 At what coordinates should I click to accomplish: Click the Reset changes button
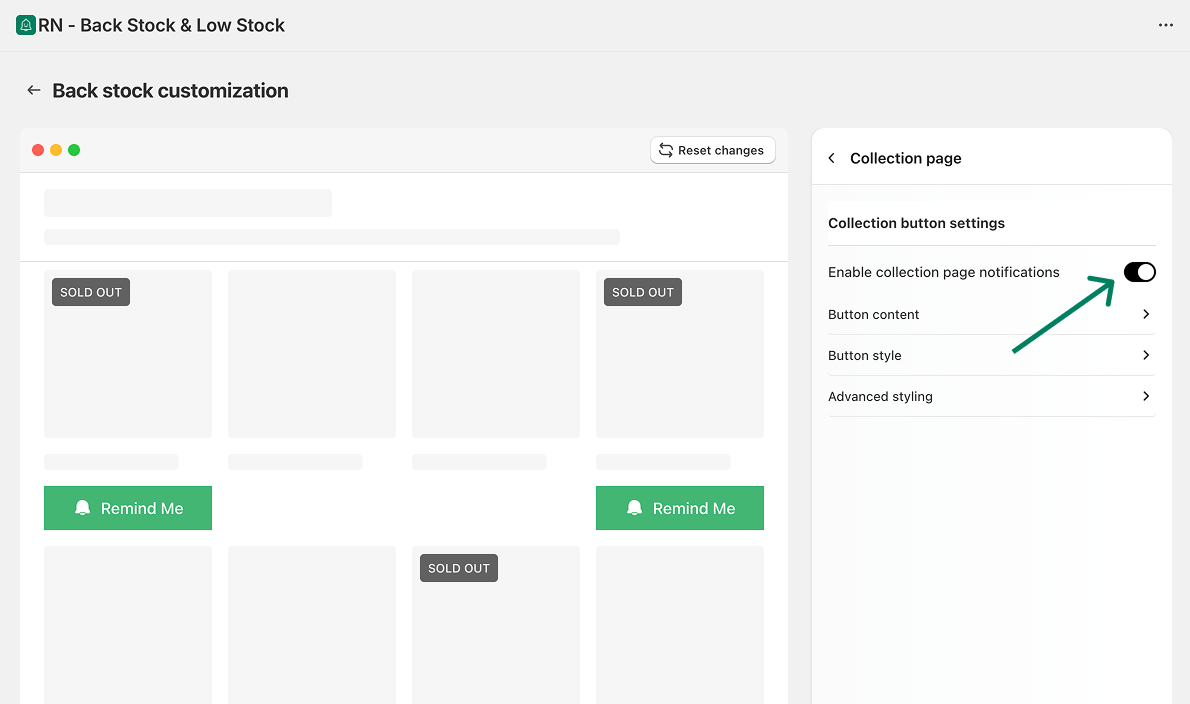pos(712,150)
